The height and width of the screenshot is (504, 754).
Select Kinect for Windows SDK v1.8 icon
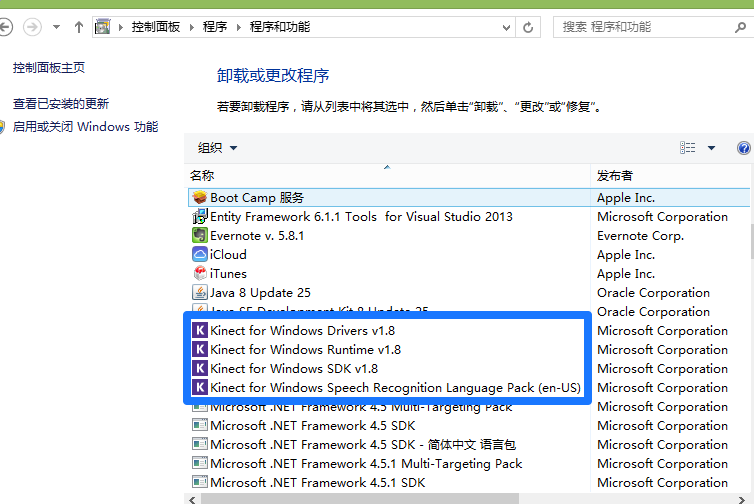pyautogui.click(x=200, y=368)
